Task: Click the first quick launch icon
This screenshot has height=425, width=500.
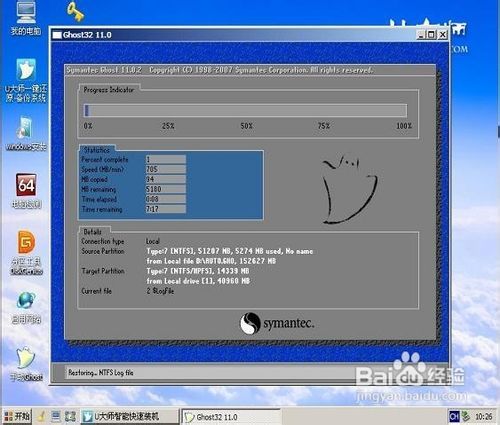Action: click(41, 417)
